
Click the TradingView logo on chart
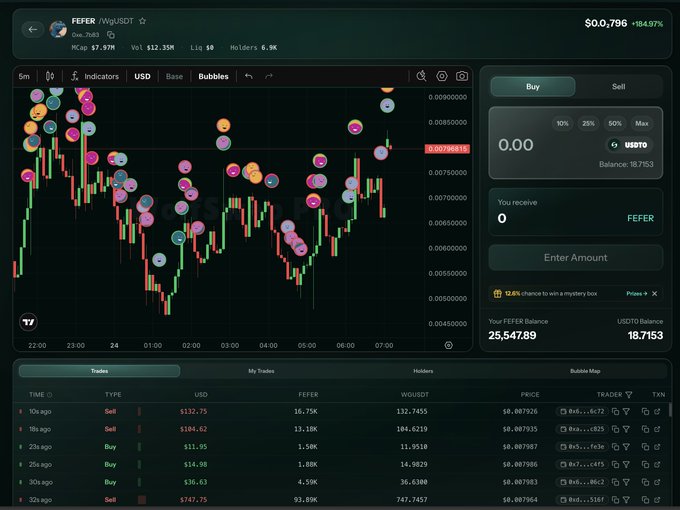(29, 322)
